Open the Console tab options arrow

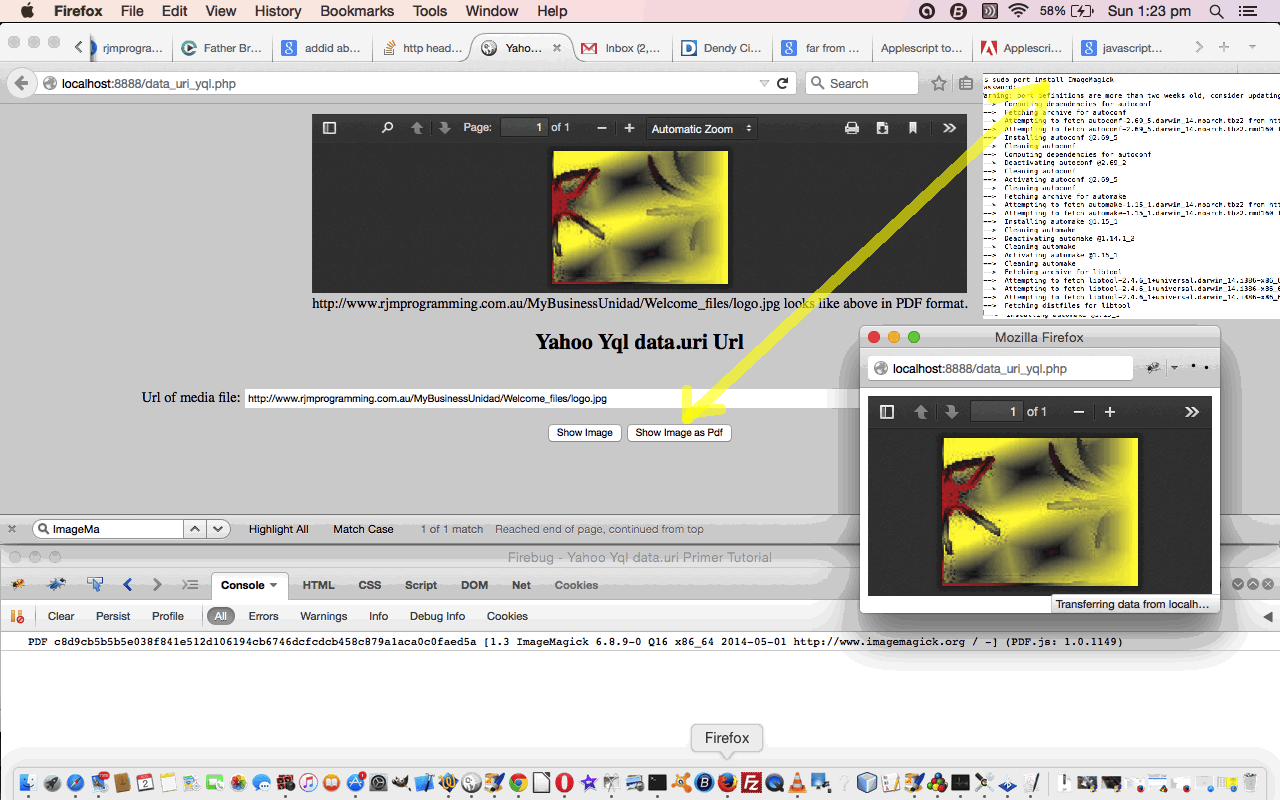click(274, 586)
